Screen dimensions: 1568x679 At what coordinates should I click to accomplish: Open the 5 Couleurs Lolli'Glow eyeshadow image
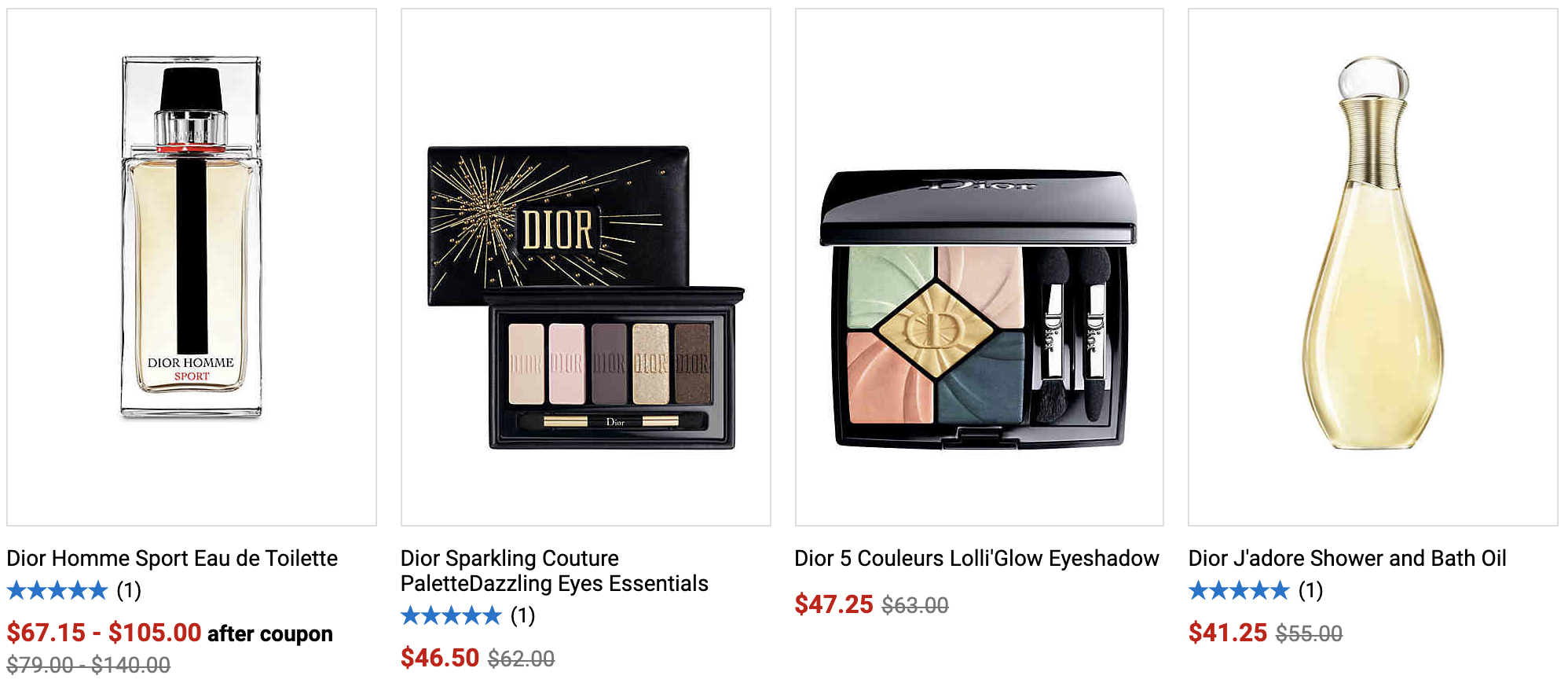coord(980,267)
